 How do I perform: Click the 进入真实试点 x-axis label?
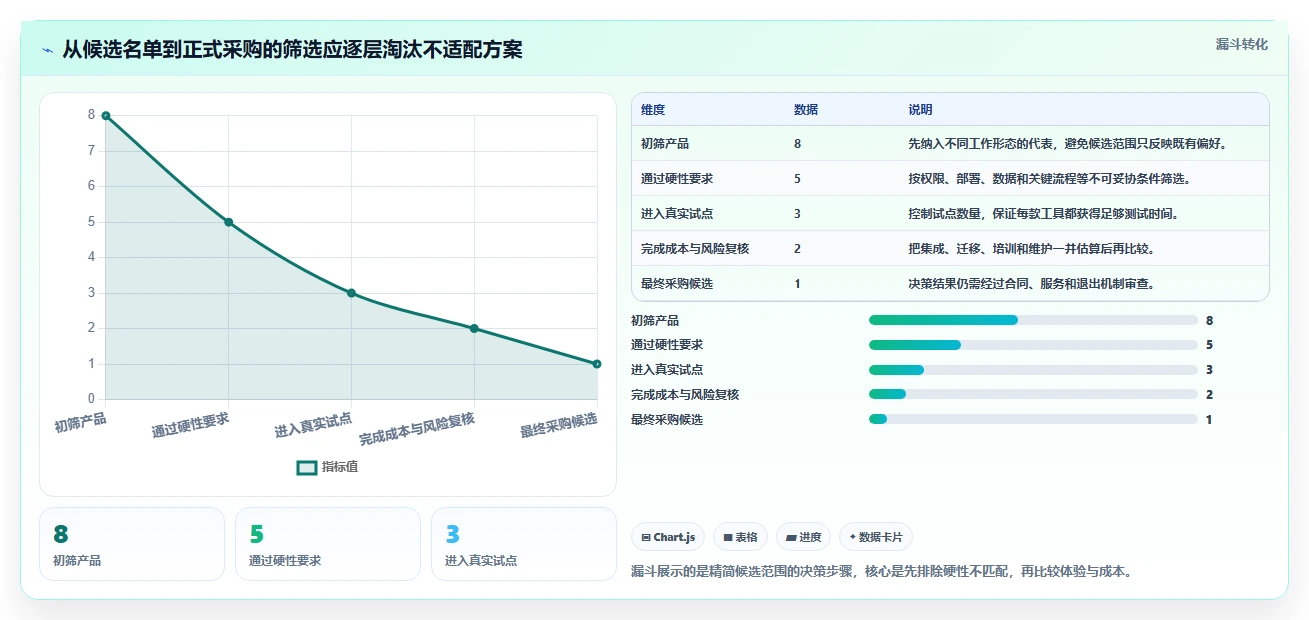313,425
